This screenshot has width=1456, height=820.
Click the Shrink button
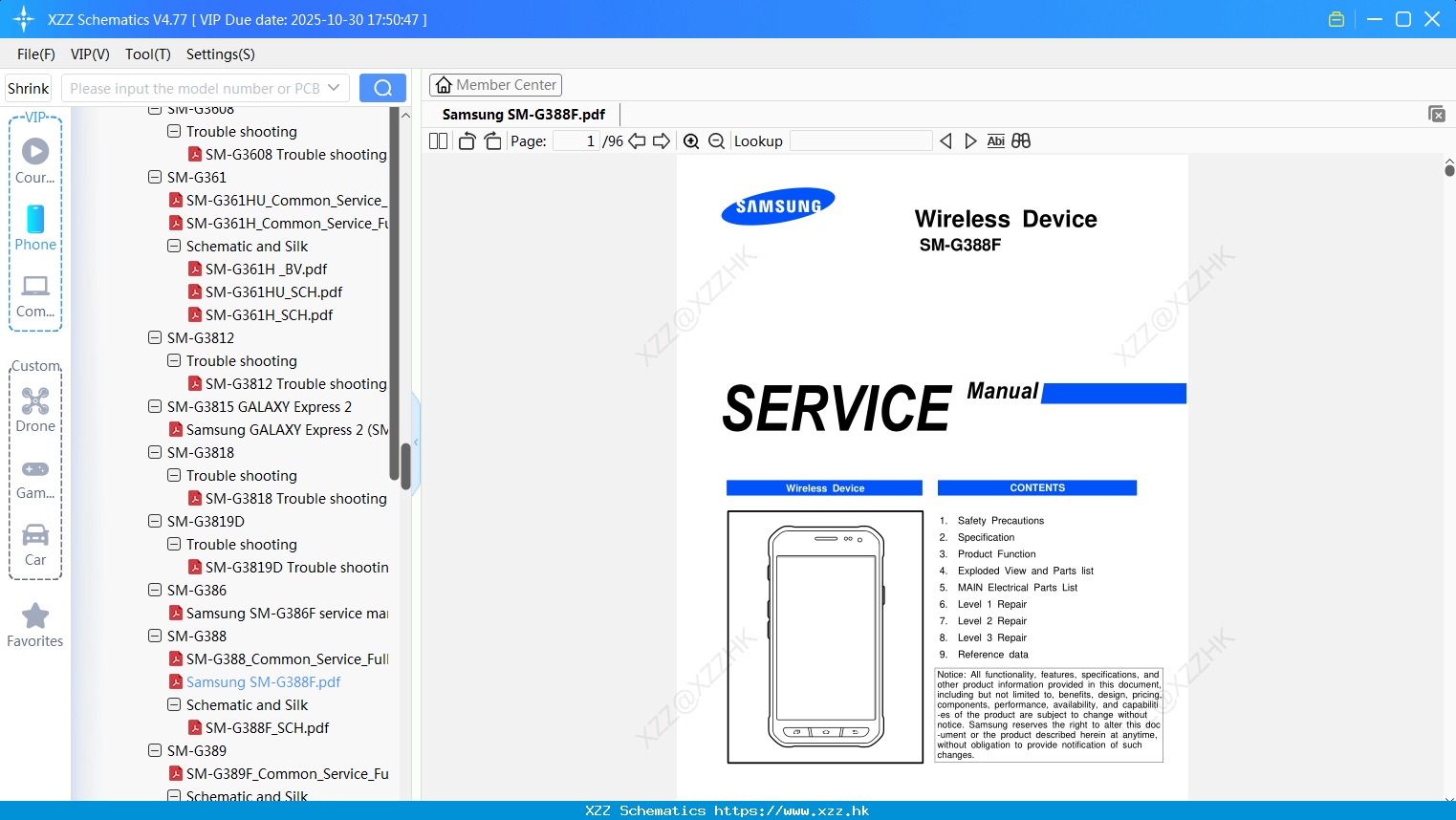tap(29, 88)
